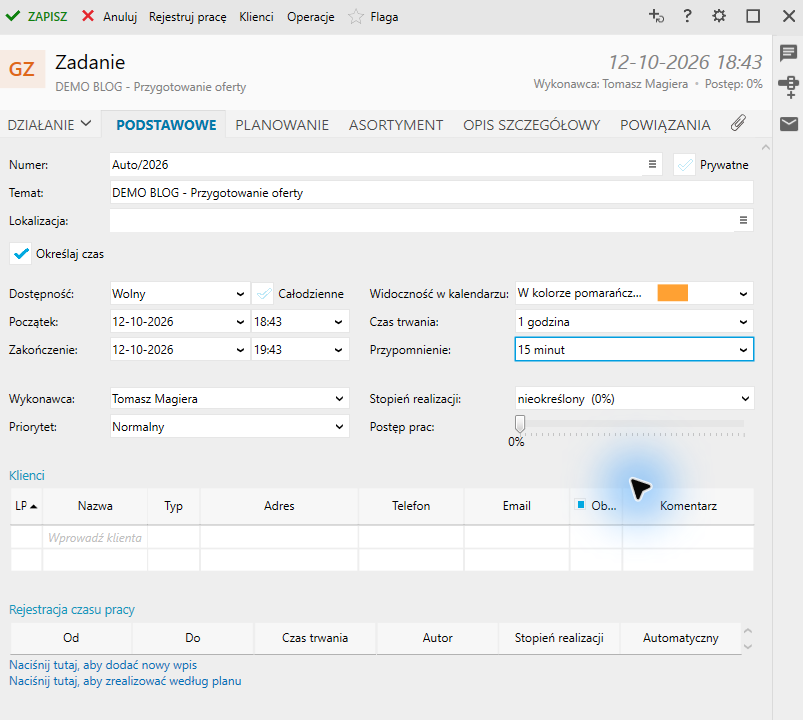Click link to add new work entry
This screenshot has width=803, height=720.
(x=103, y=665)
